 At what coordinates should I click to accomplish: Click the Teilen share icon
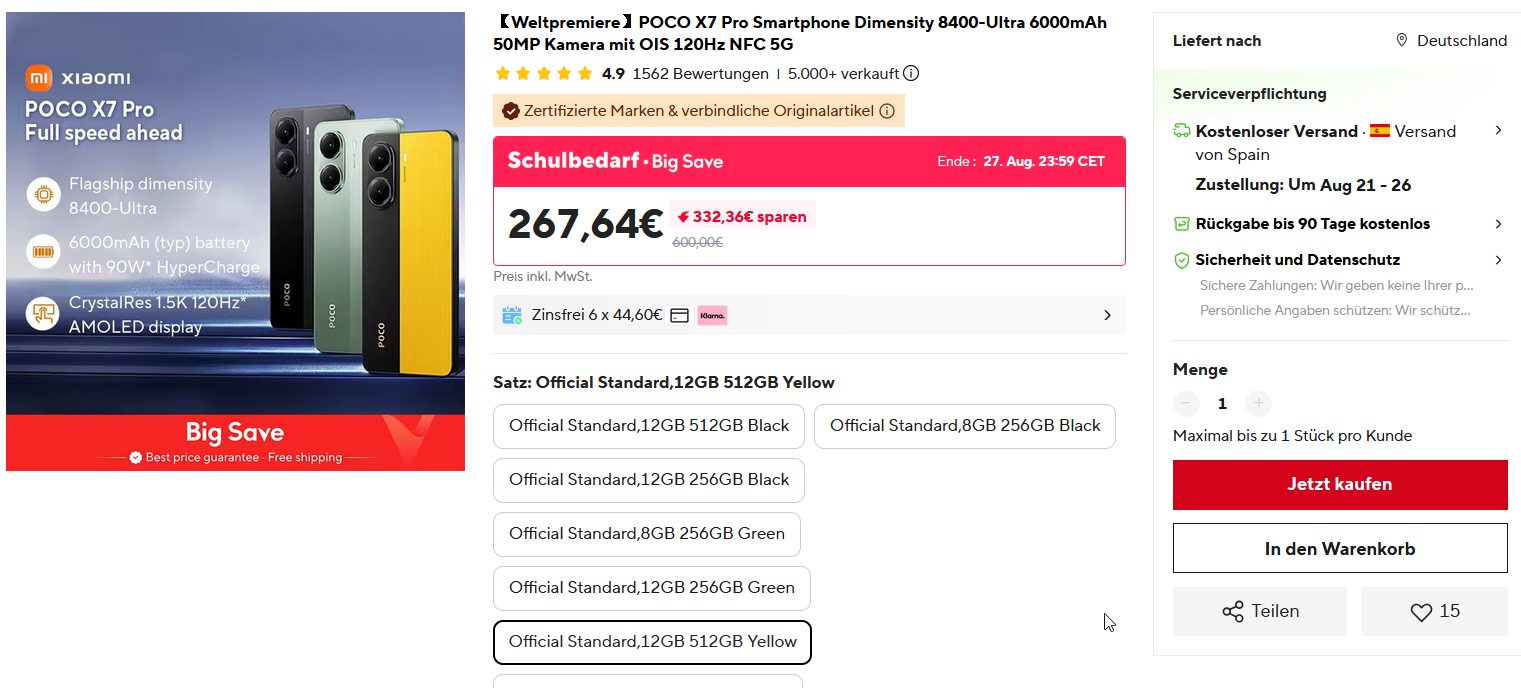[1233, 611]
